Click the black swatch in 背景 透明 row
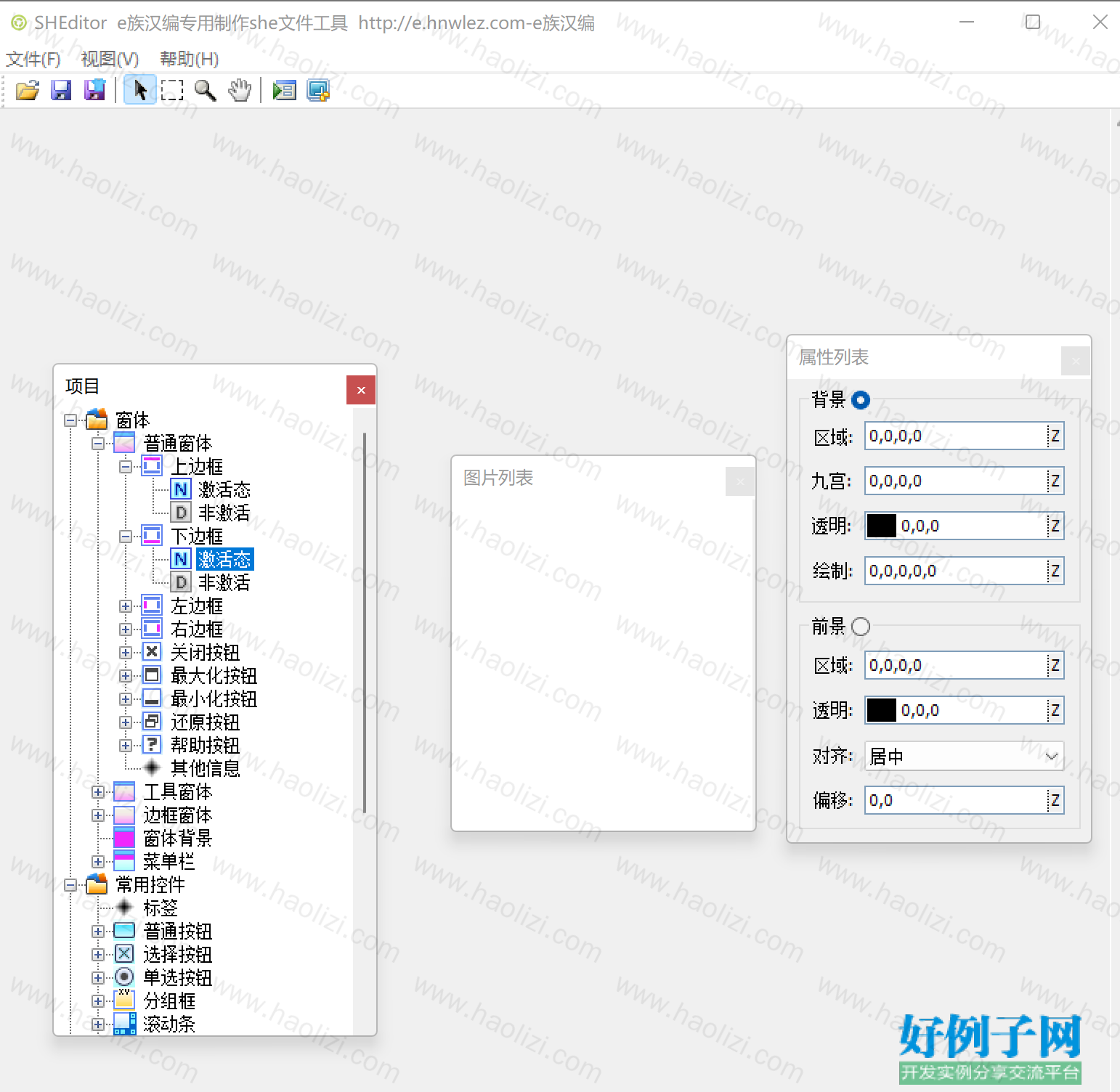 point(882,526)
